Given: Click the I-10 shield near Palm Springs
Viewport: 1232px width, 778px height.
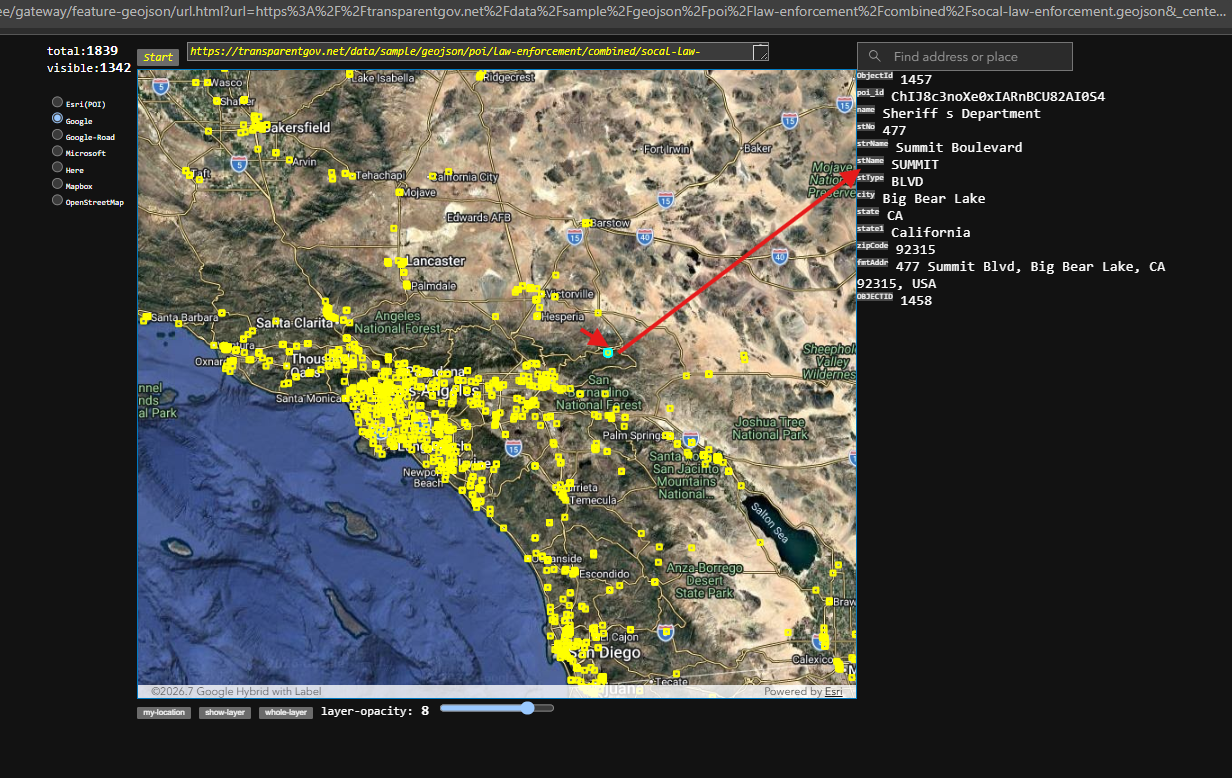Looking at the screenshot, I should [689, 441].
